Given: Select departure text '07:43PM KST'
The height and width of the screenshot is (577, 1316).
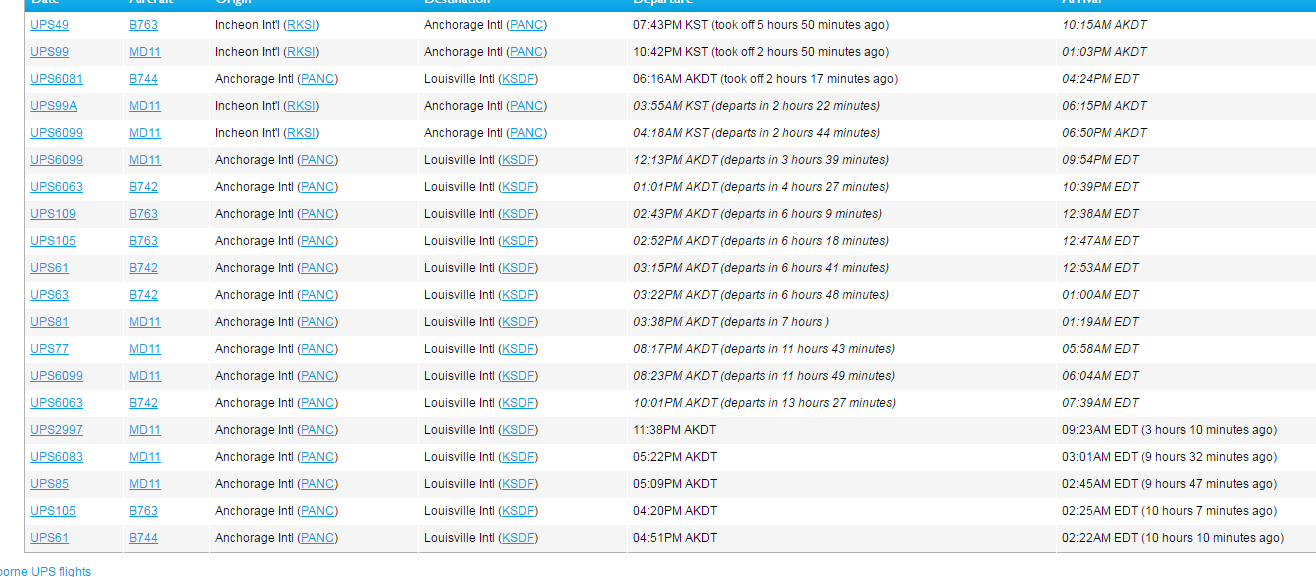Looking at the screenshot, I should coord(671,25).
